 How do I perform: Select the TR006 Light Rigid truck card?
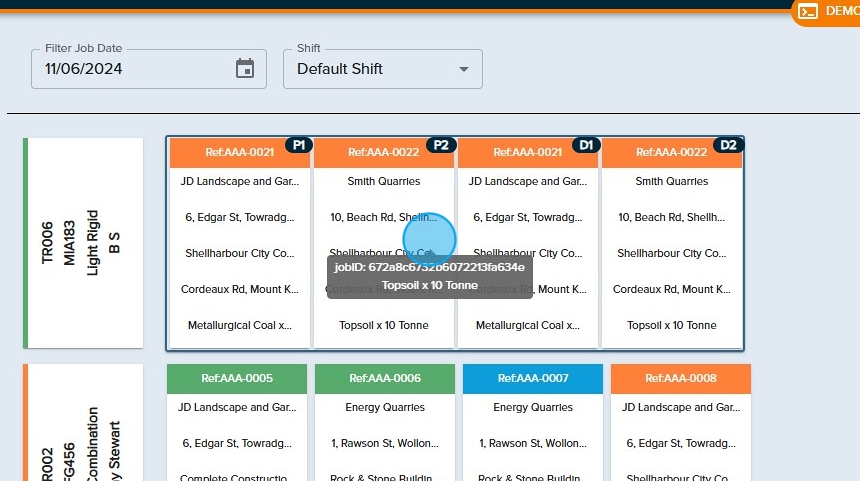(85, 243)
